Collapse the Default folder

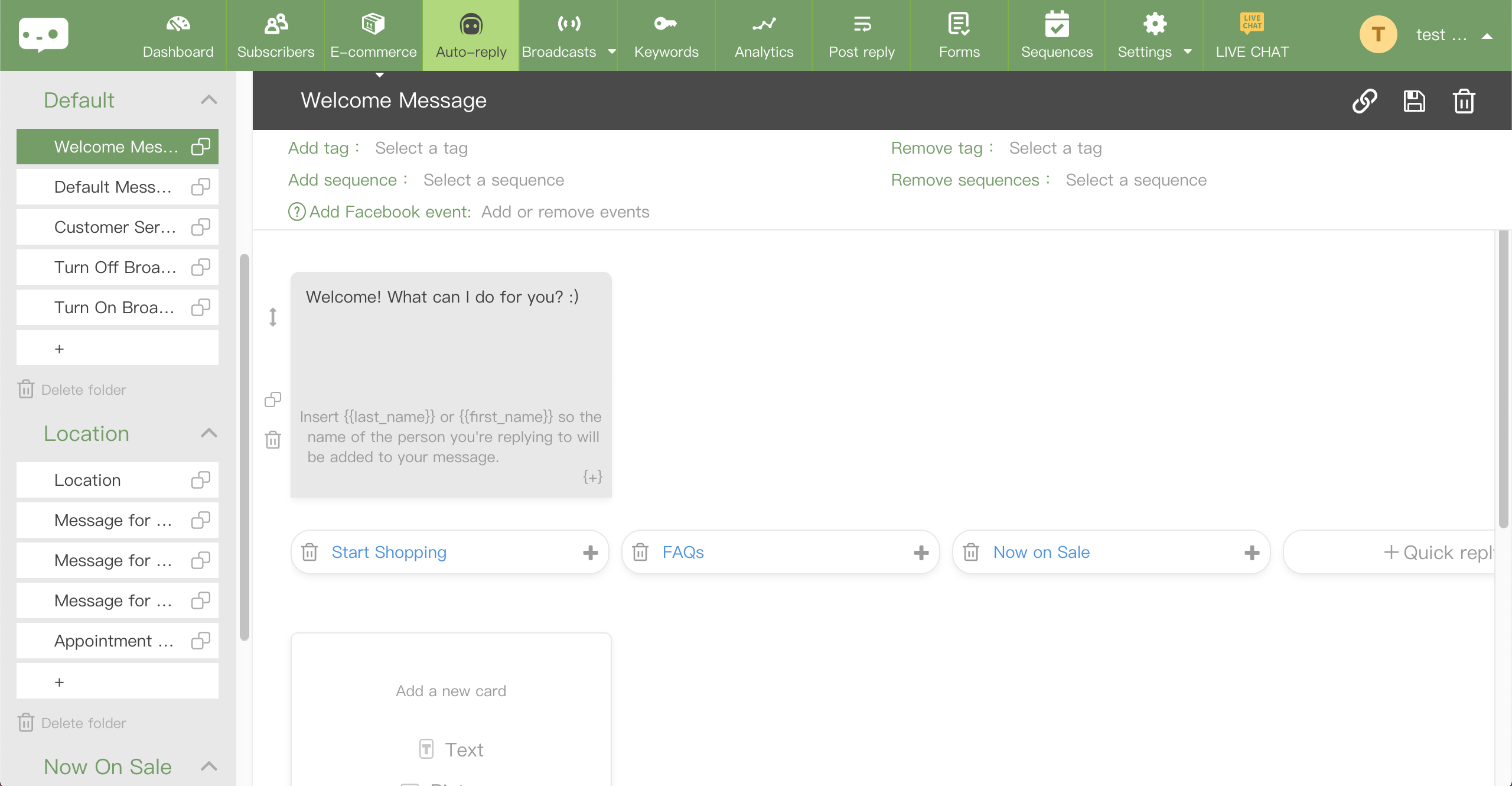pos(208,100)
